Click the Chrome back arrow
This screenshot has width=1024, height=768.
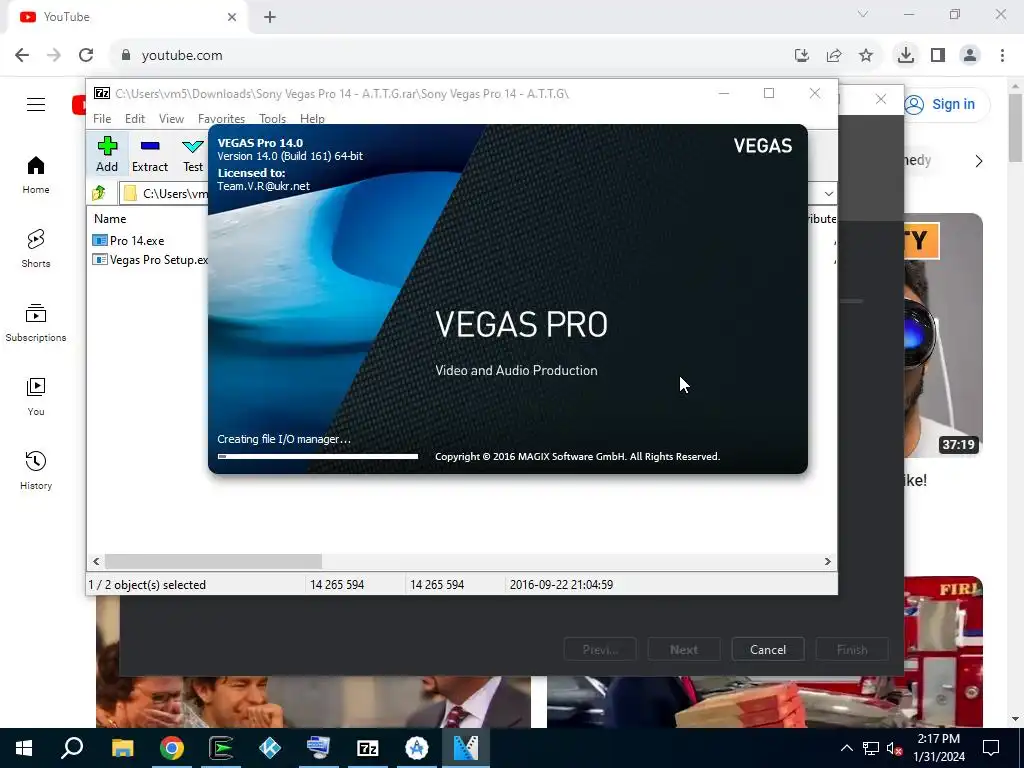tap(22, 56)
